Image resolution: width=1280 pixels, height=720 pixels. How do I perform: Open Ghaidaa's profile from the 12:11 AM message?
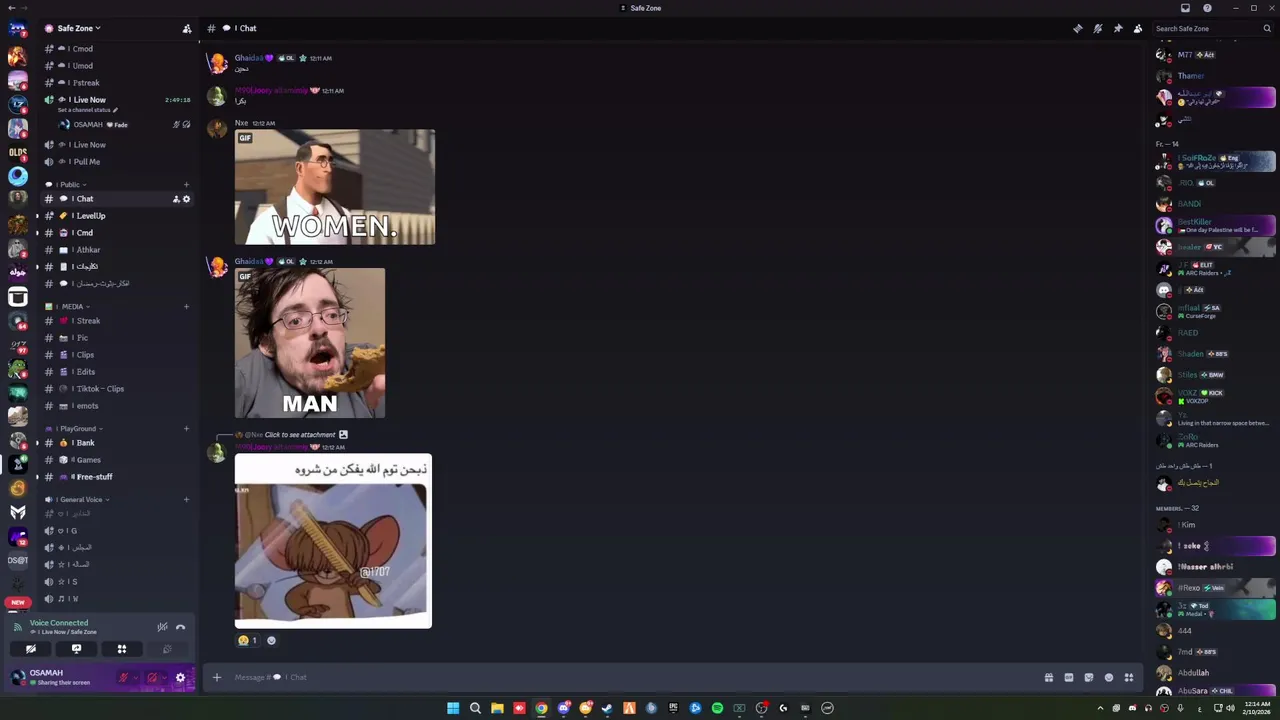tap(250, 58)
